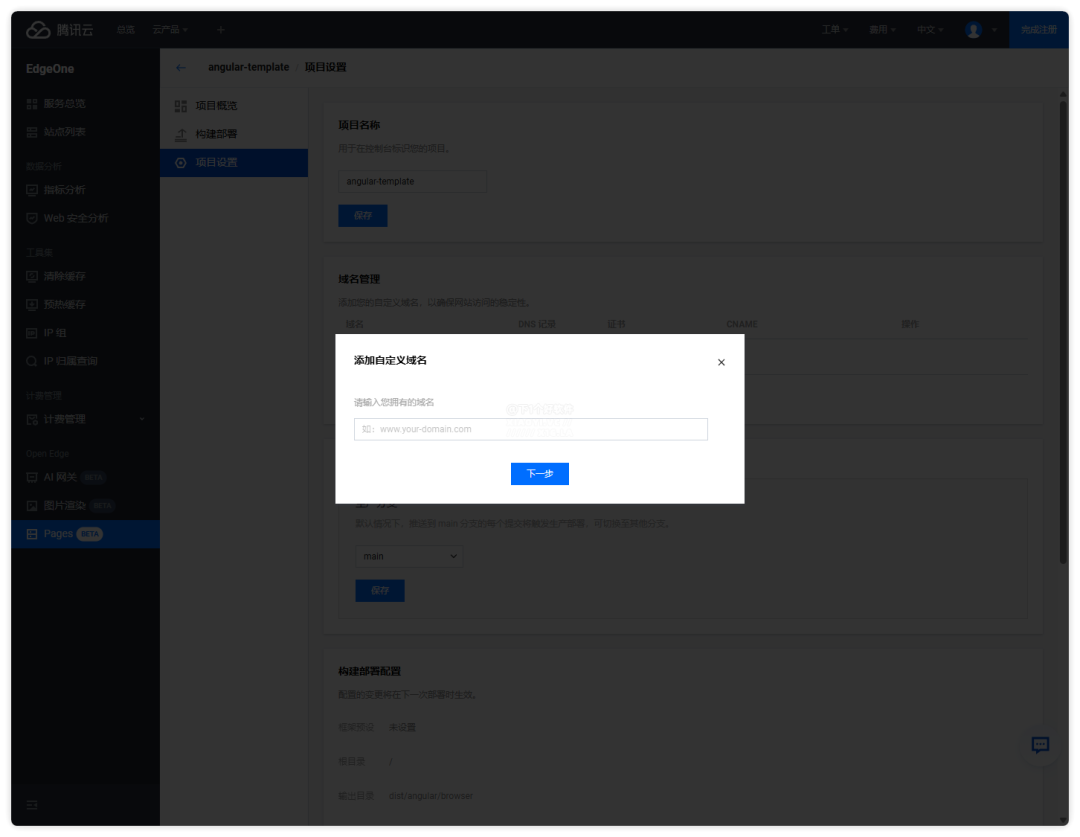Click the 预热缓存 icon
Viewport: 1080px width, 837px height.
[32, 304]
